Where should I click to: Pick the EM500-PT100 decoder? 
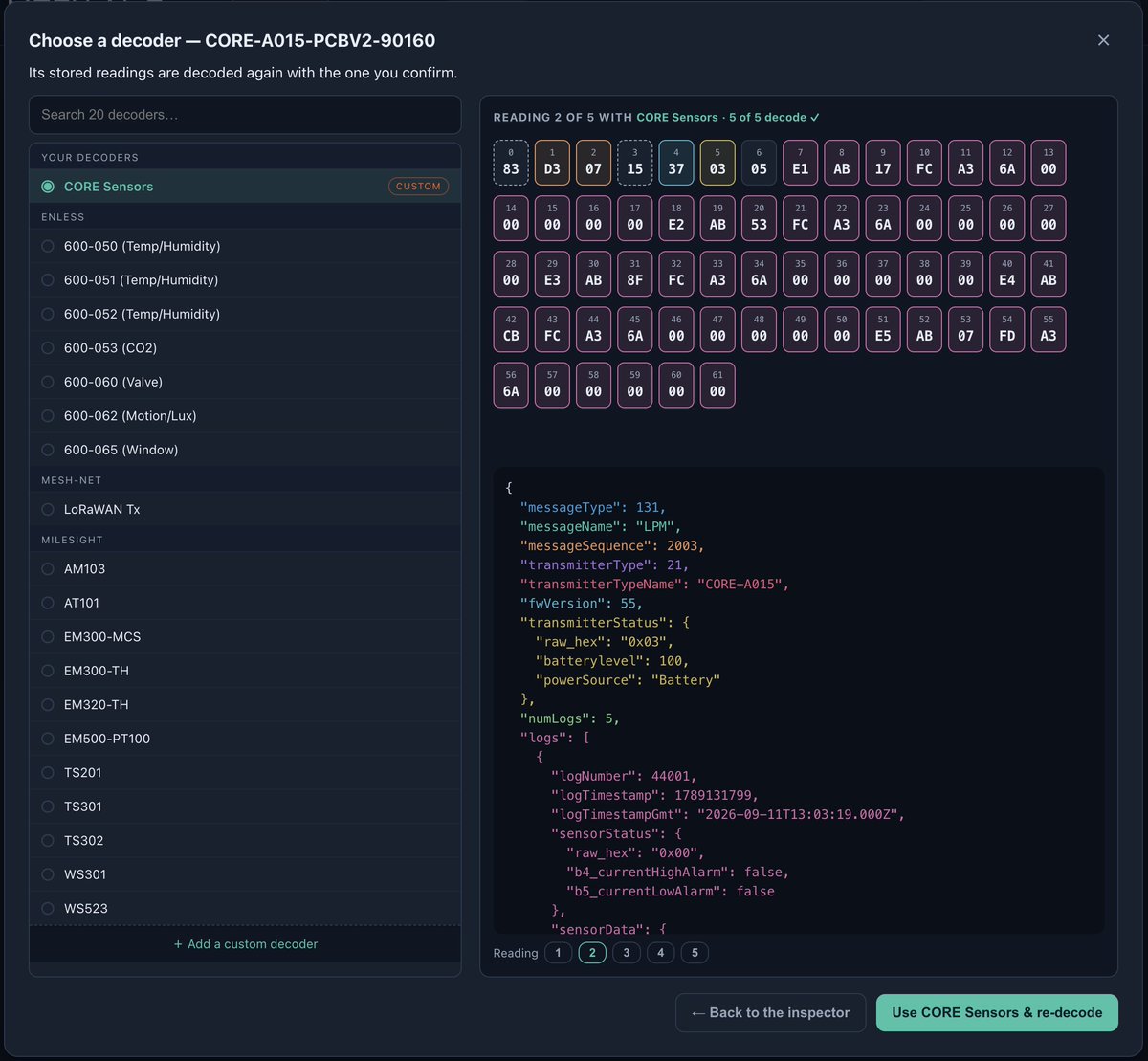(245, 739)
